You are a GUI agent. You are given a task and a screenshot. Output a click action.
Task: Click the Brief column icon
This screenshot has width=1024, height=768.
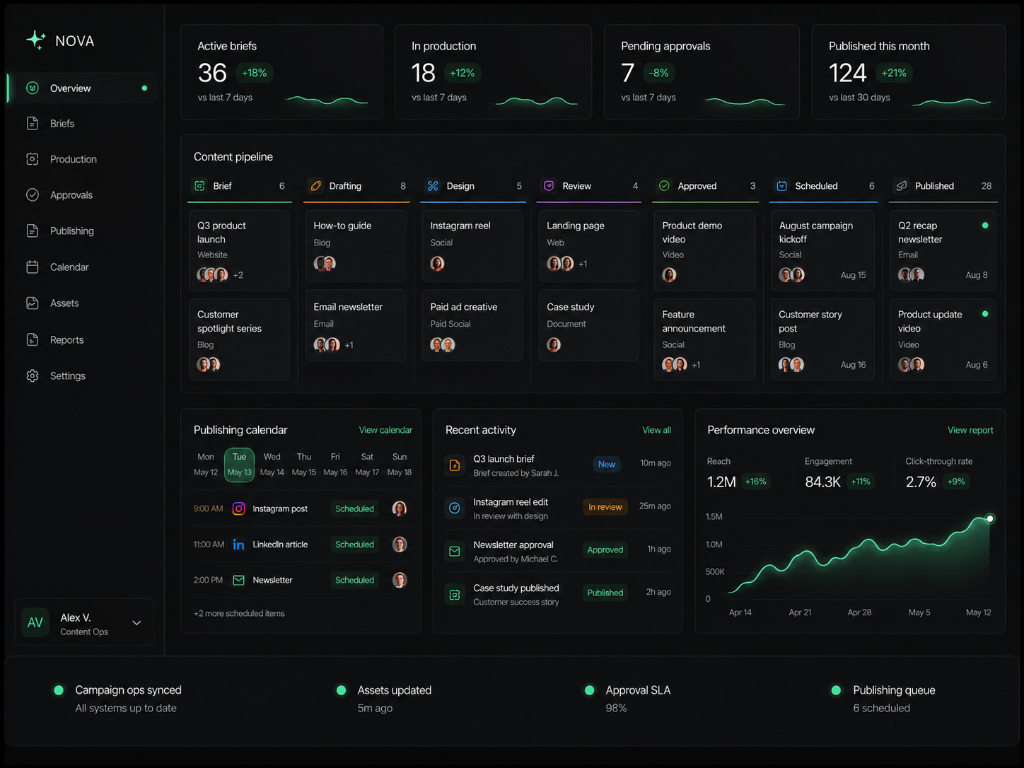click(200, 186)
